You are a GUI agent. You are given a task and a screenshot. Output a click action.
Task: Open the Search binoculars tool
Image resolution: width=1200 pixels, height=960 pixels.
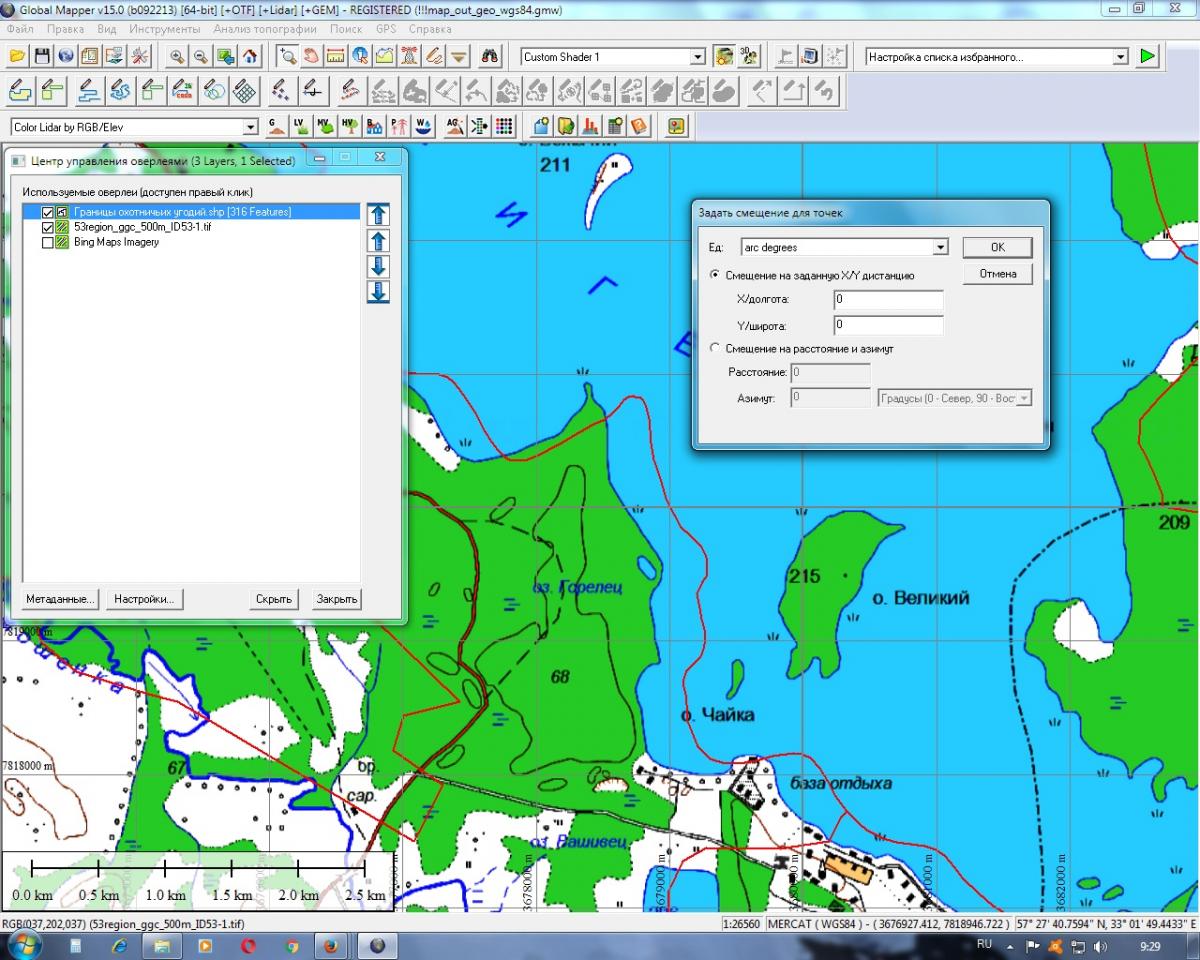coord(490,57)
